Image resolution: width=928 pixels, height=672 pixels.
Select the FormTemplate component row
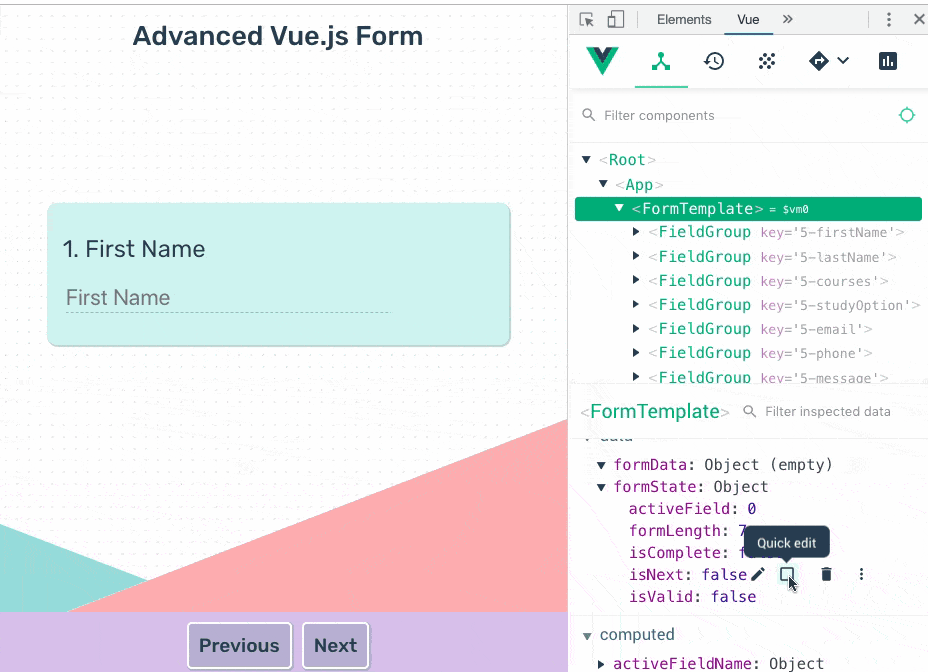pyautogui.click(x=748, y=208)
